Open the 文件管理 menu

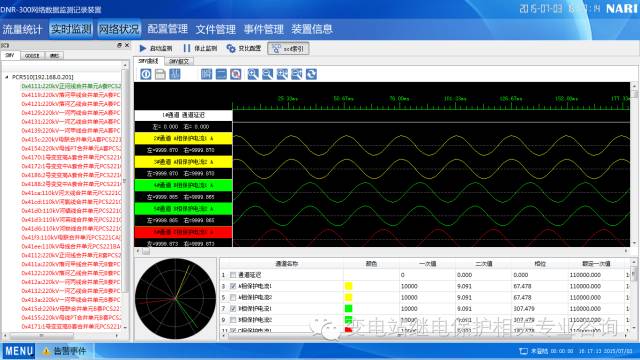(216, 29)
